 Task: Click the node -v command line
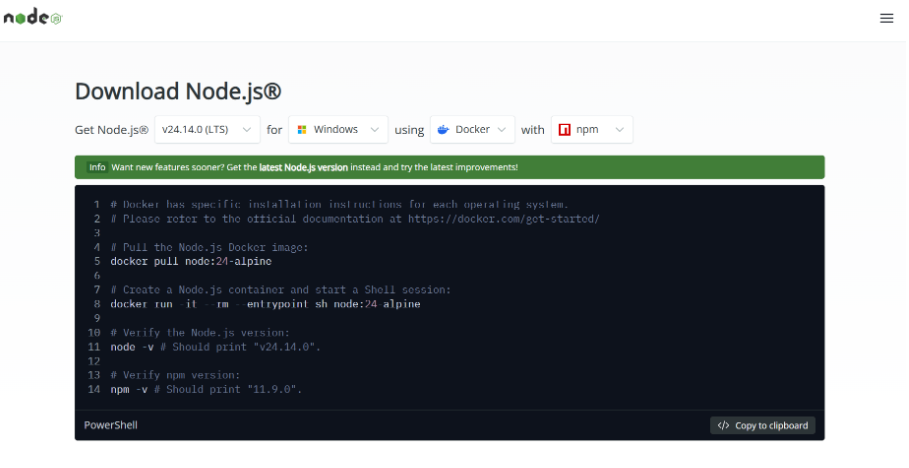(216, 347)
